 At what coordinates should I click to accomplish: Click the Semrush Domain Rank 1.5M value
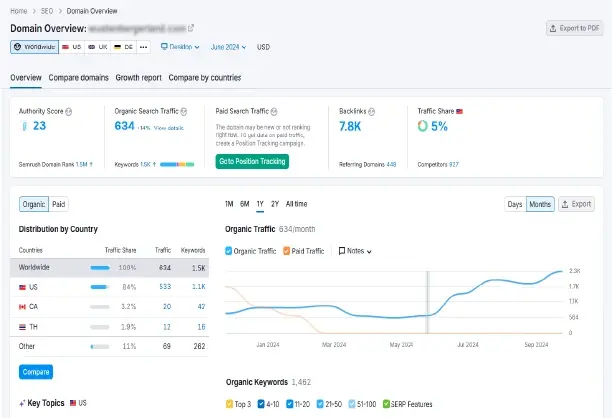tap(82, 165)
